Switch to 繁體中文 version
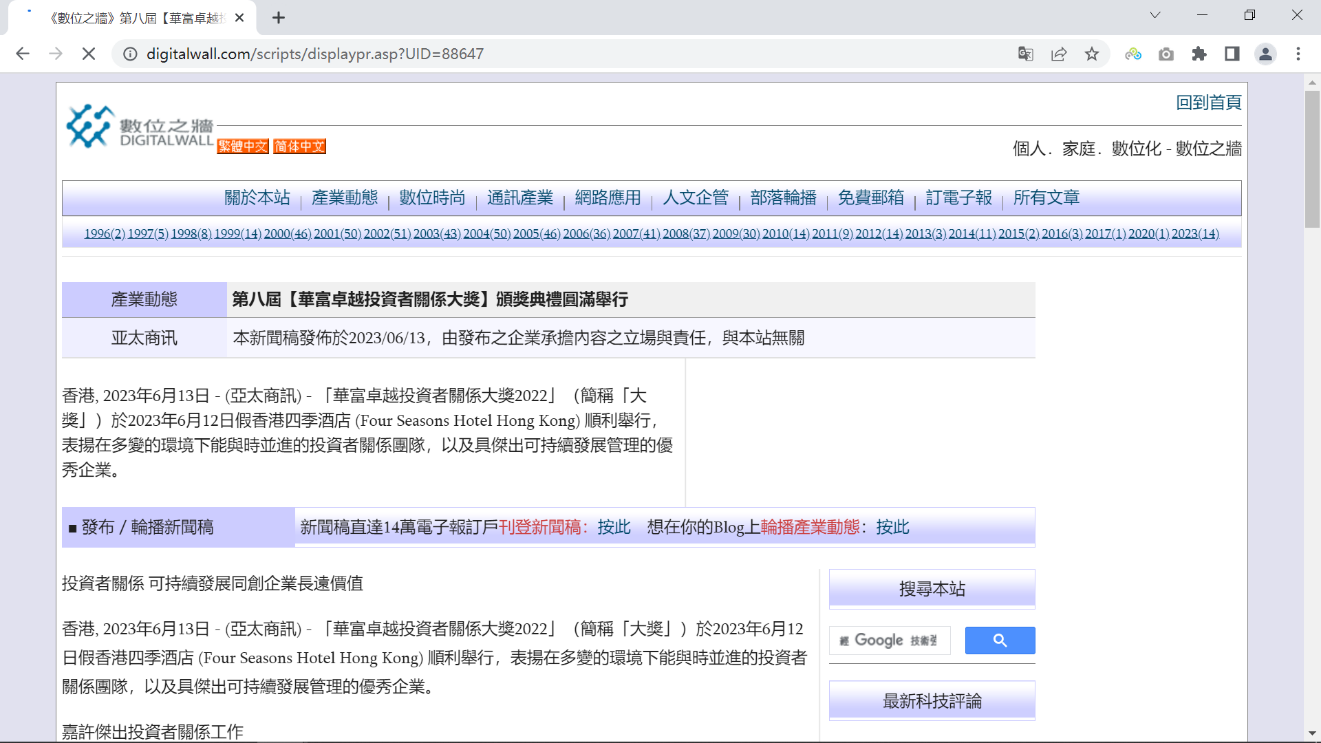The height and width of the screenshot is (743, 1321). coord(243,146)
